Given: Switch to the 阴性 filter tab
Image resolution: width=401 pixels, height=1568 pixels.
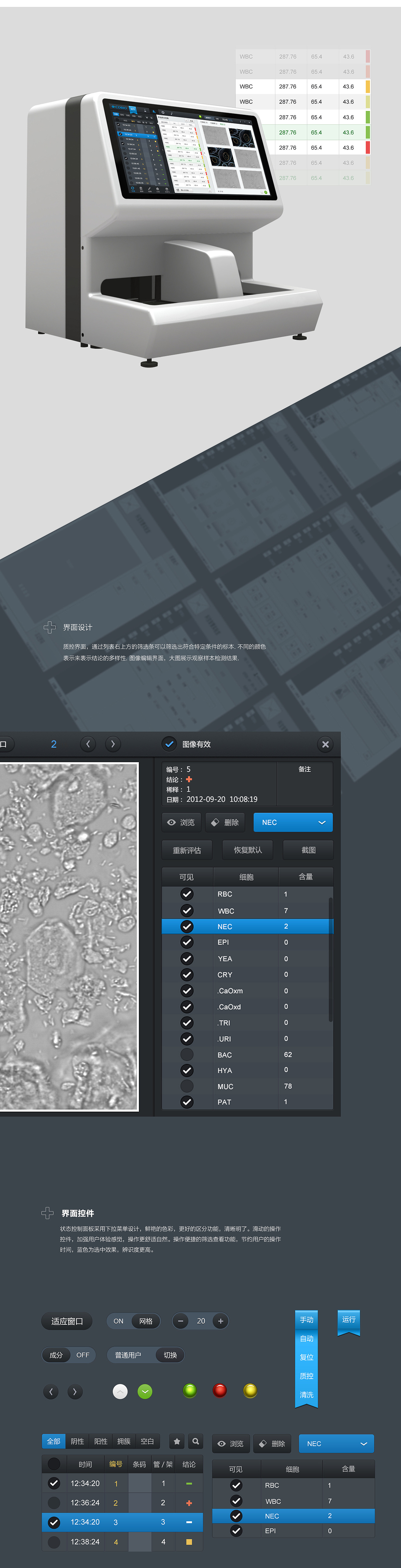Looking at the screenshot, I should coord(77,1441).
